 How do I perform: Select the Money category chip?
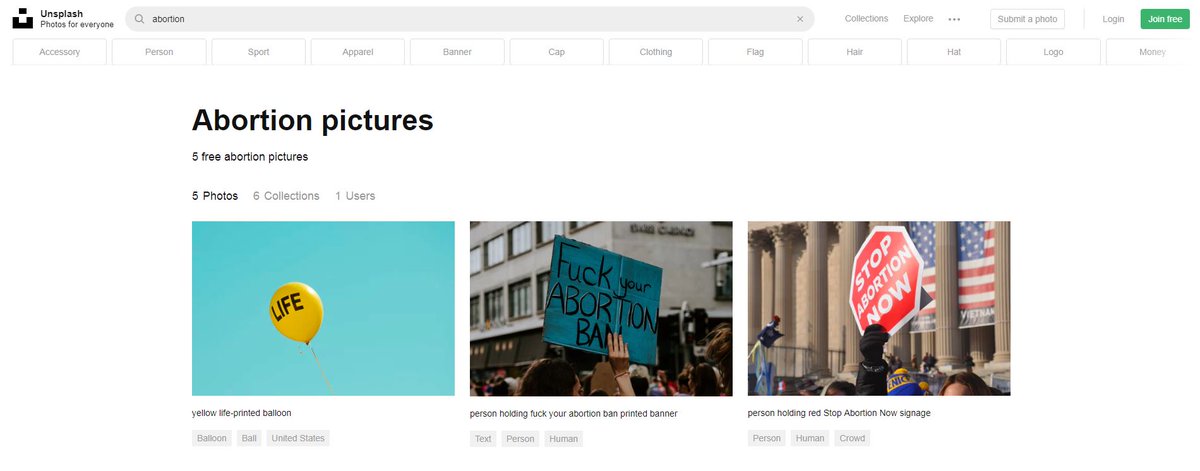click(1152, 52)
